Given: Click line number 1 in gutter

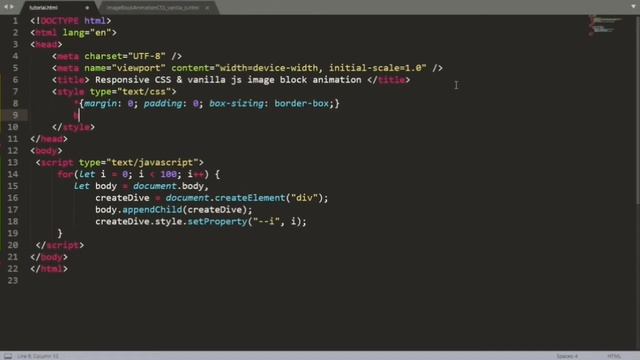Looking at the screenshot, I should [x=15, y=20].
